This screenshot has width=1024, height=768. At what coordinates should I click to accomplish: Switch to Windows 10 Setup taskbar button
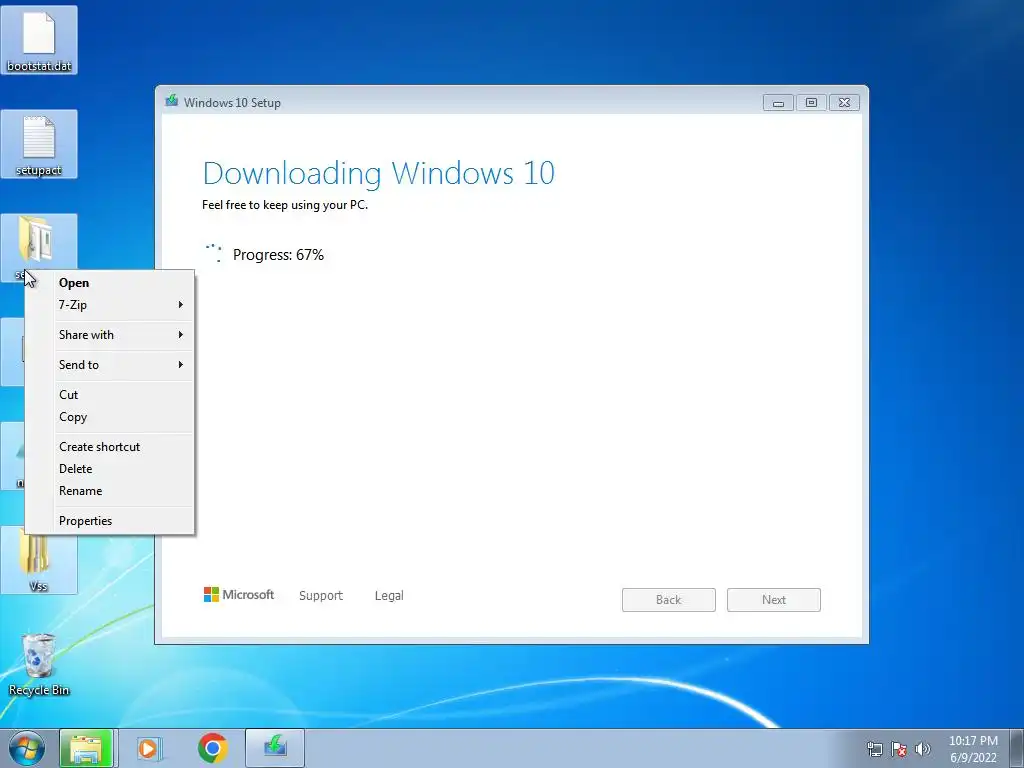pyautogui.click(x=275, y=748)
